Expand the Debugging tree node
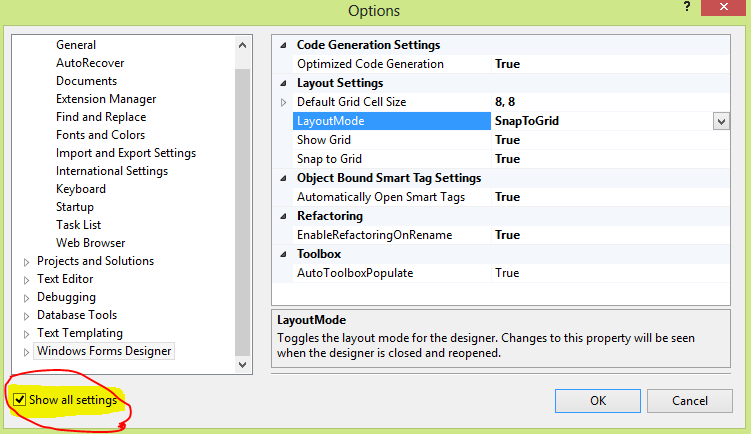Image resolution: width=751 pixels, height=434 pixels. click(26, 298)
